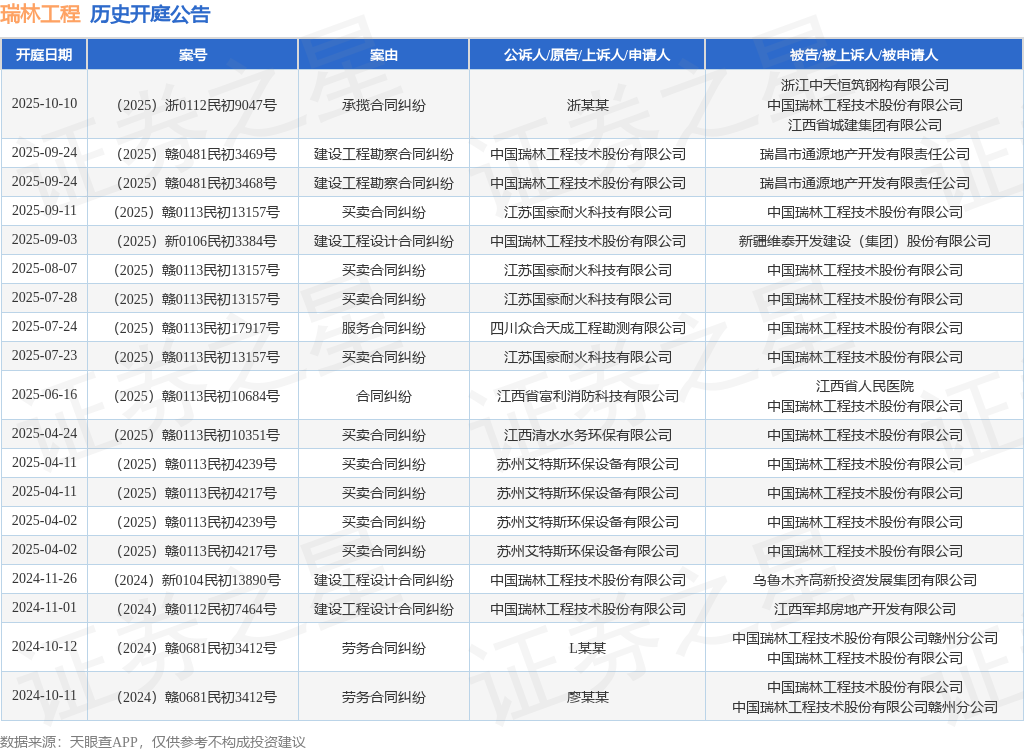
Task: Select date cell 2024-10-11
Action: [x=44, y=695]
